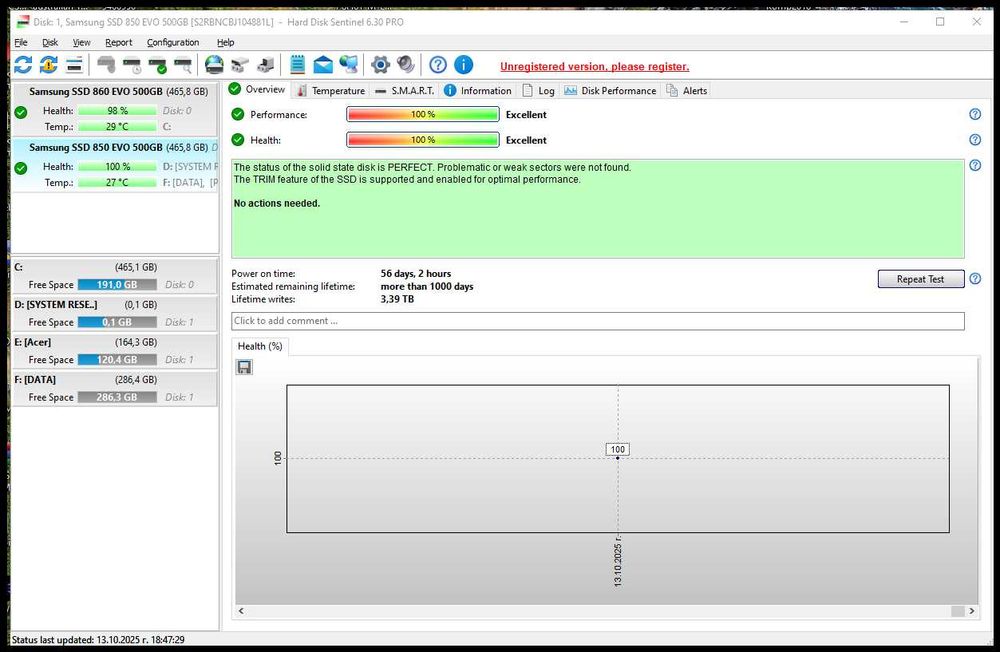Click help icon beside green status box

975,165
